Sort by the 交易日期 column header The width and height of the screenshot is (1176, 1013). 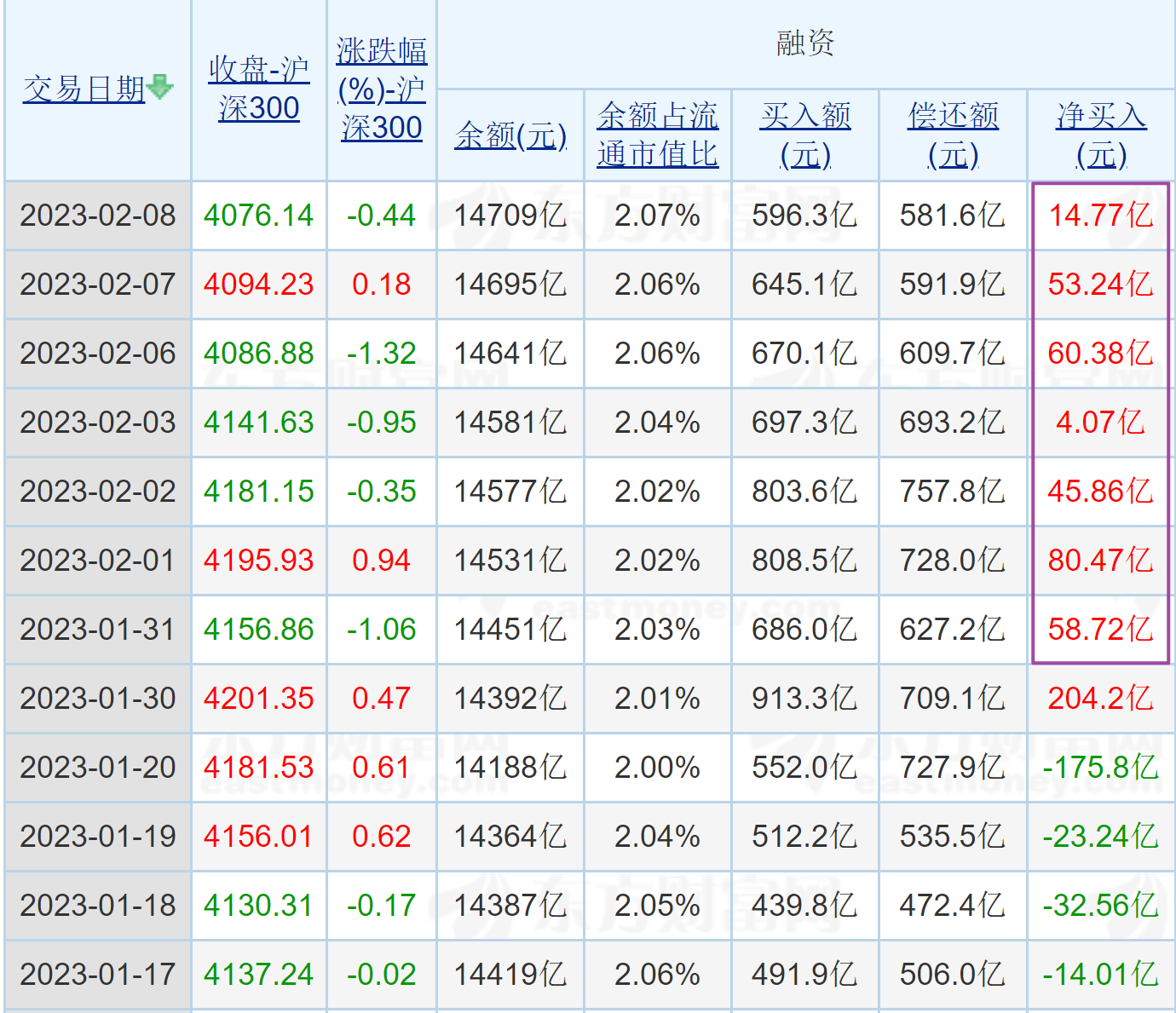pos(84,89)
